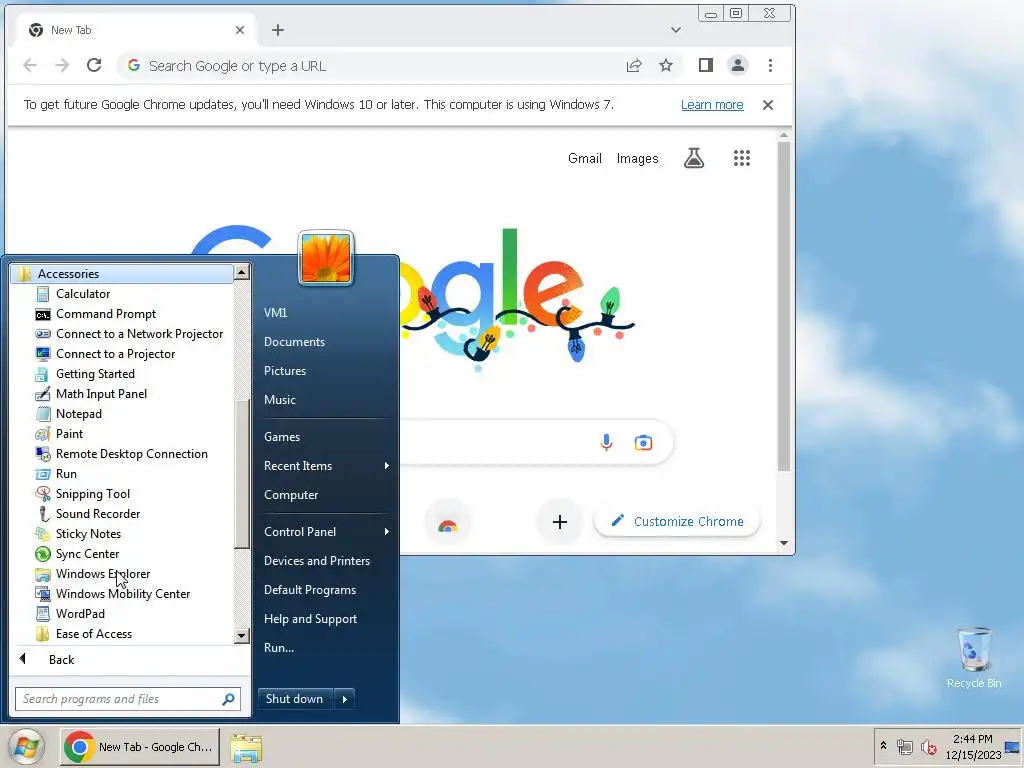Open the tab search dropdown

[676, 30]
